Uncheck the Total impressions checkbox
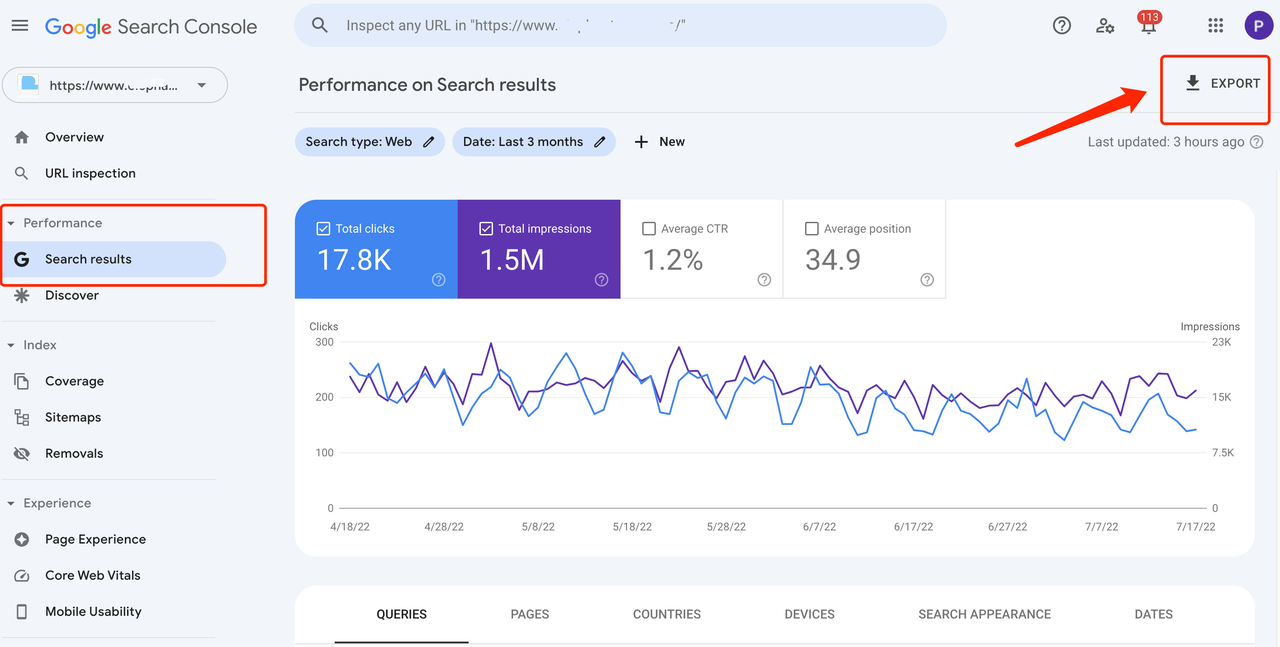This screenshot has height=647, width=1280. [486, 229]
